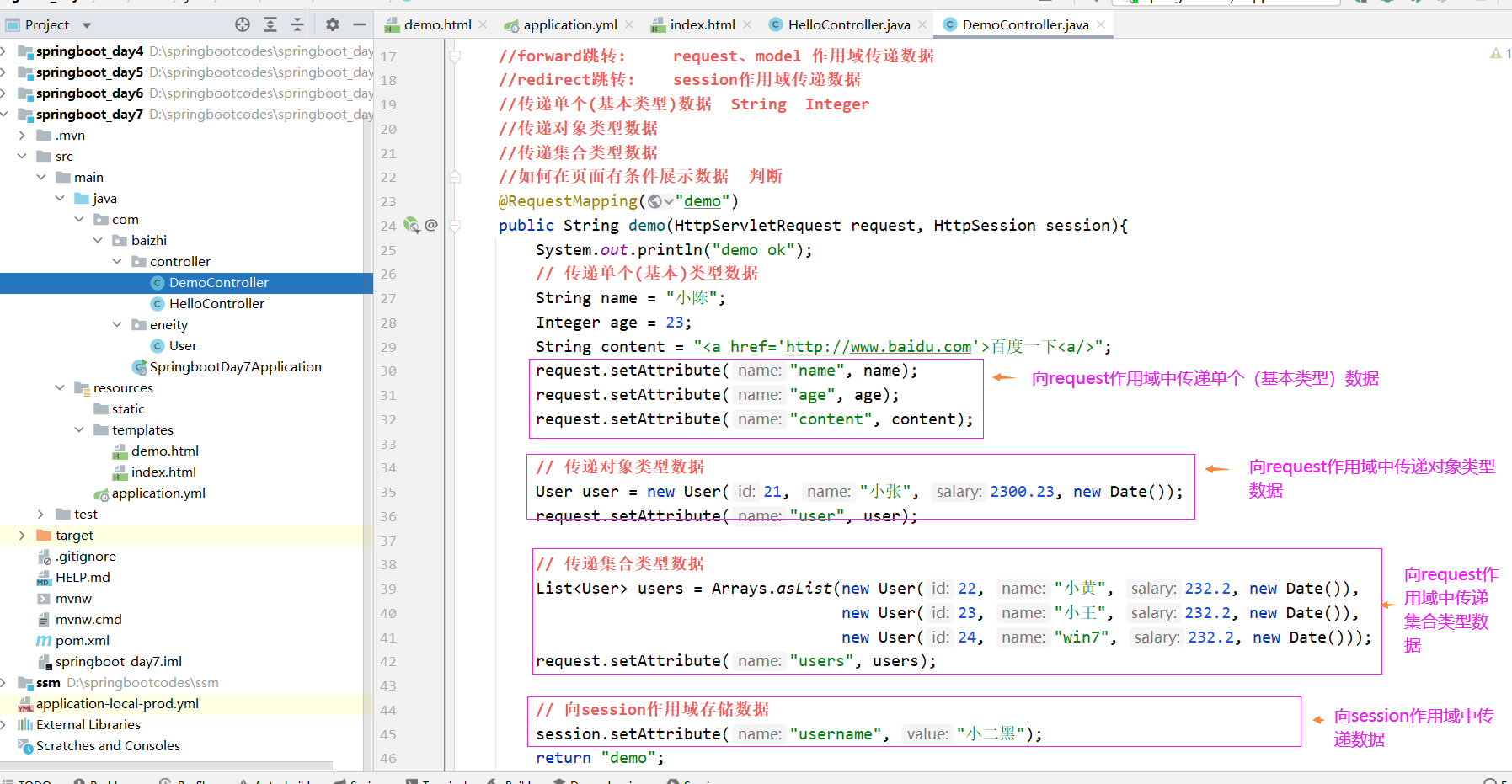Image resolution: width=1512 pixels, height=784 pixels.
Task: Select the mvnw file
Action: click(x=73, y=599)
